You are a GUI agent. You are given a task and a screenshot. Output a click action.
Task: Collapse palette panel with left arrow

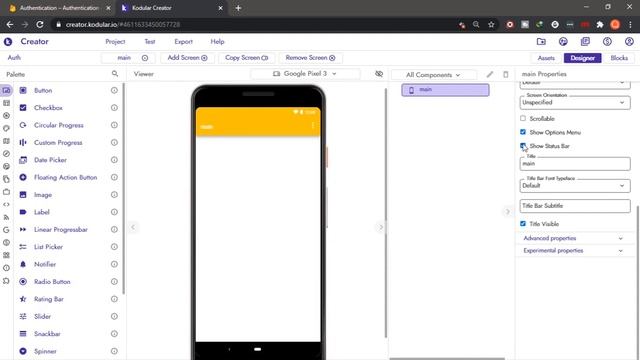(x=133, y=227)
